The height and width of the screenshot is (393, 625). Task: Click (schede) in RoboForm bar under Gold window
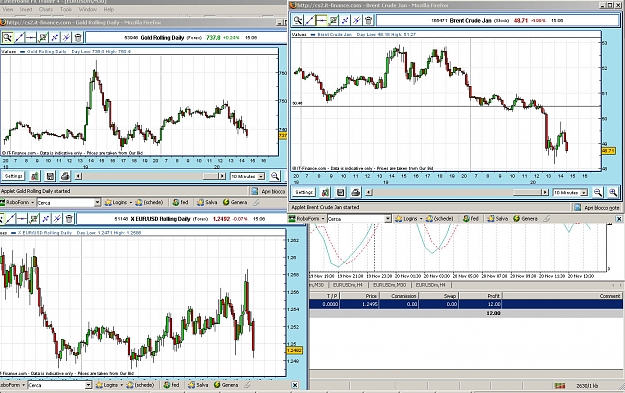click(x=149, y=202)
